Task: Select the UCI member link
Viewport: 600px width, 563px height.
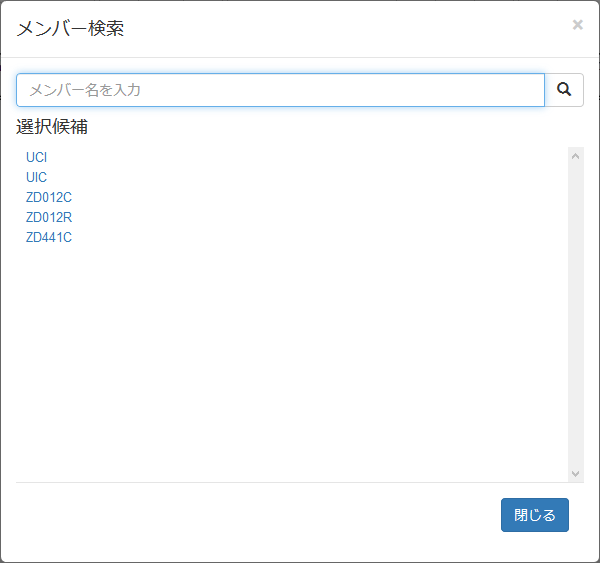Action: pyautogui.click(x=36, y=157)
